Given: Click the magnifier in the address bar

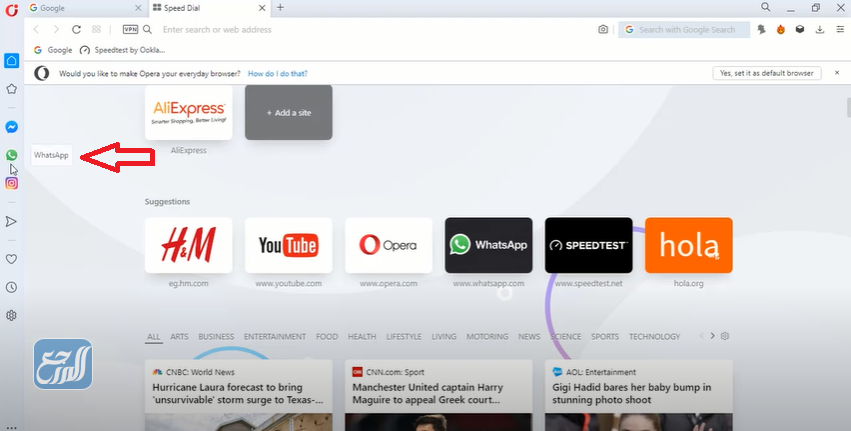Looking at the screenshot, I should (148, 29).
